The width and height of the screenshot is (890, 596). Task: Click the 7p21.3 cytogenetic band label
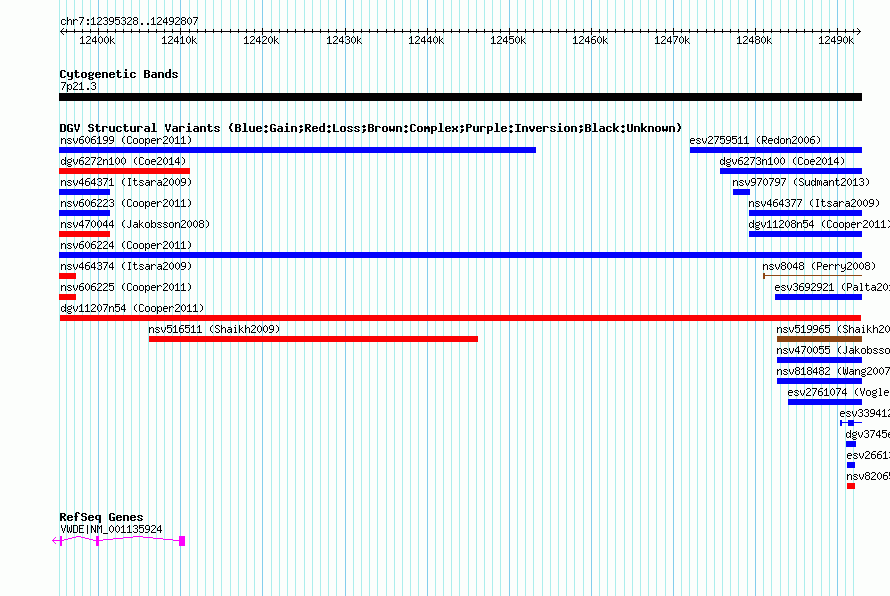[78, 86]
